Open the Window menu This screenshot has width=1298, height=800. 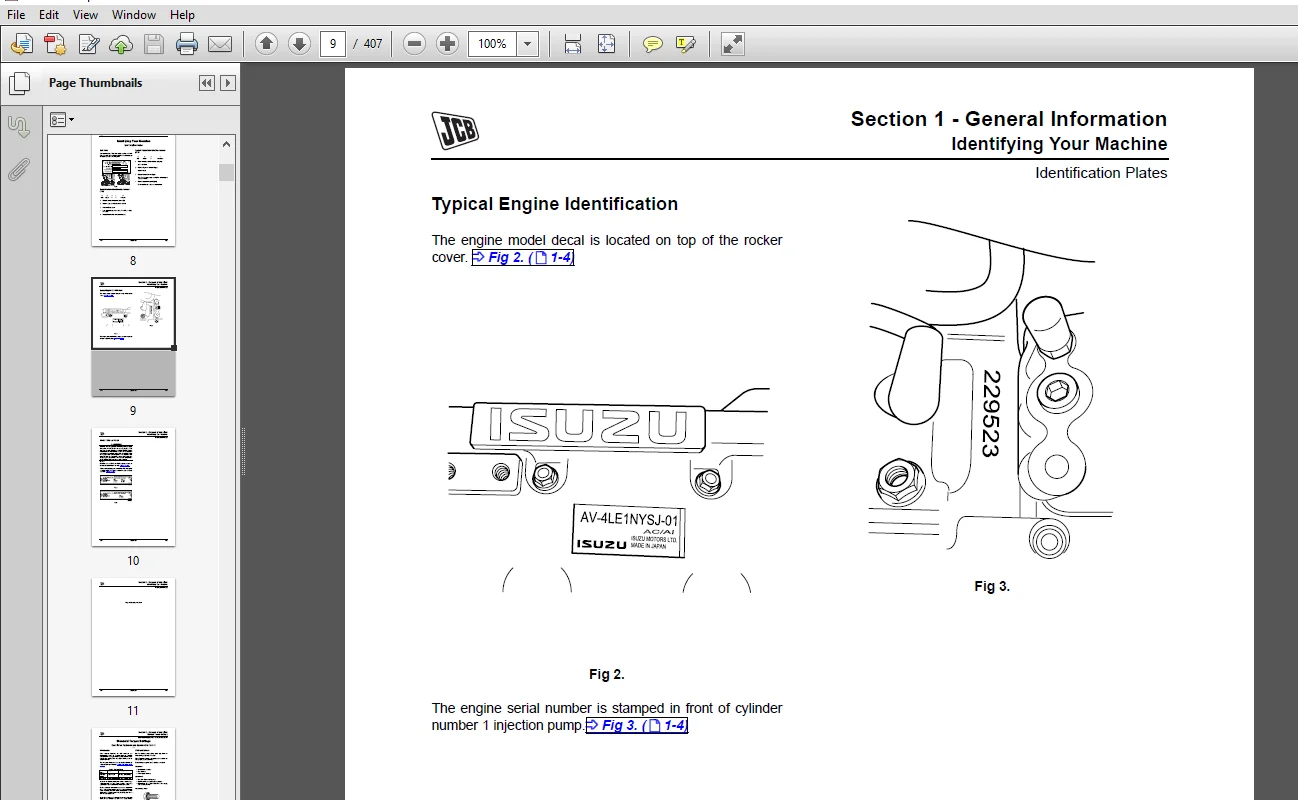pyautogui.click(x=134, y=15)
